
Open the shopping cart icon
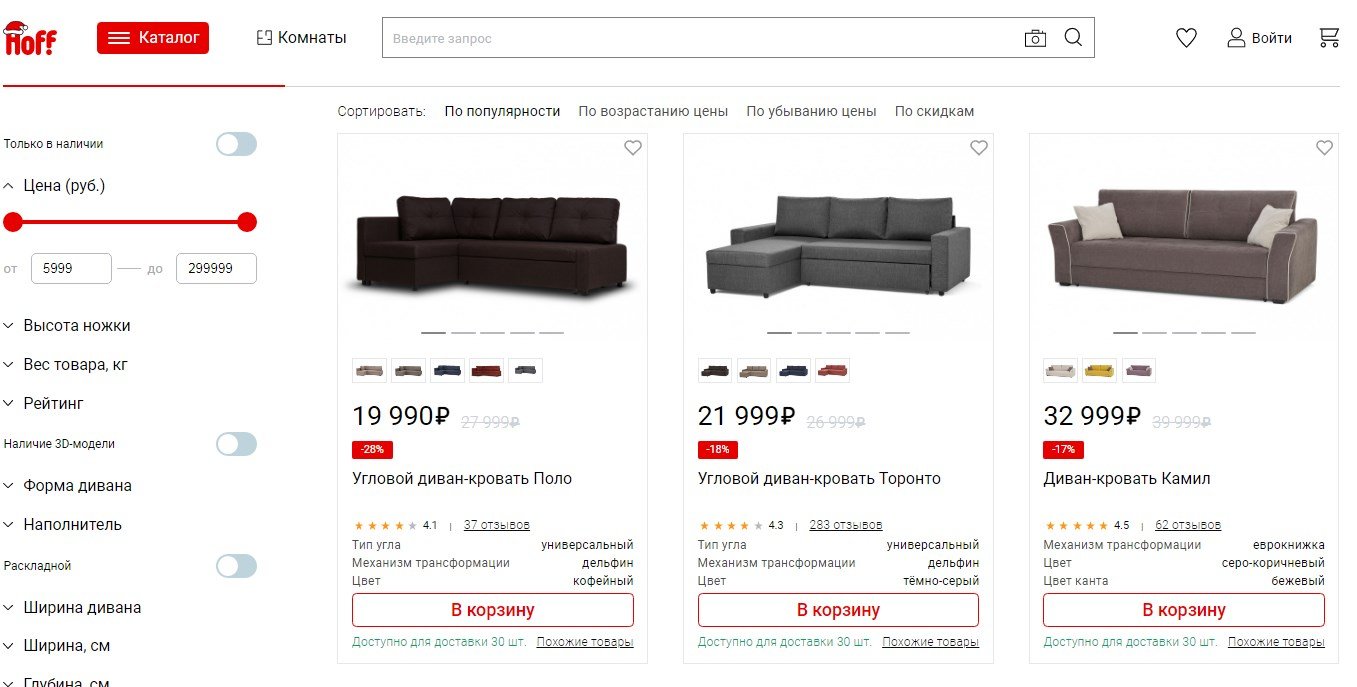coord(1329,38)
